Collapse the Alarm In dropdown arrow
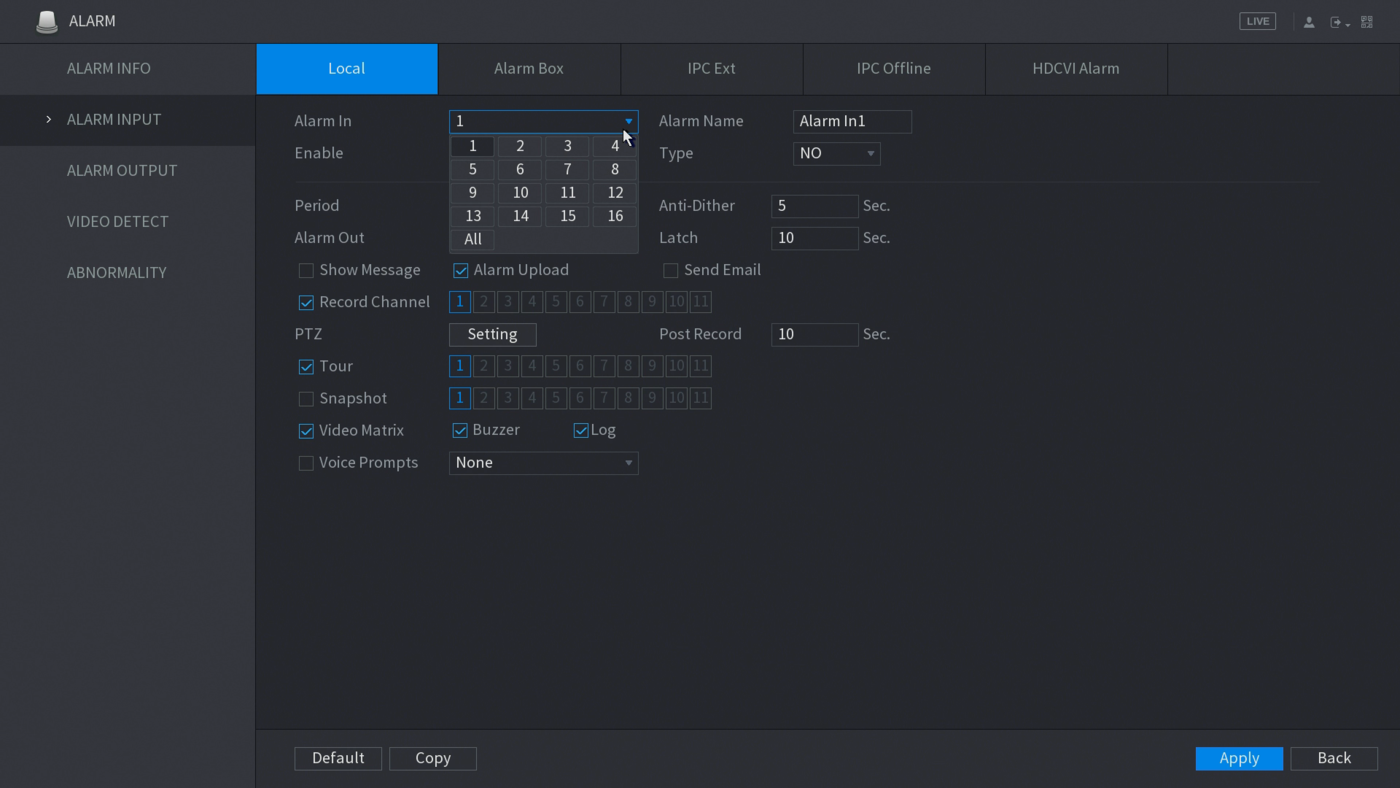This screenshot has height=788, width=1400. [628, 121]
